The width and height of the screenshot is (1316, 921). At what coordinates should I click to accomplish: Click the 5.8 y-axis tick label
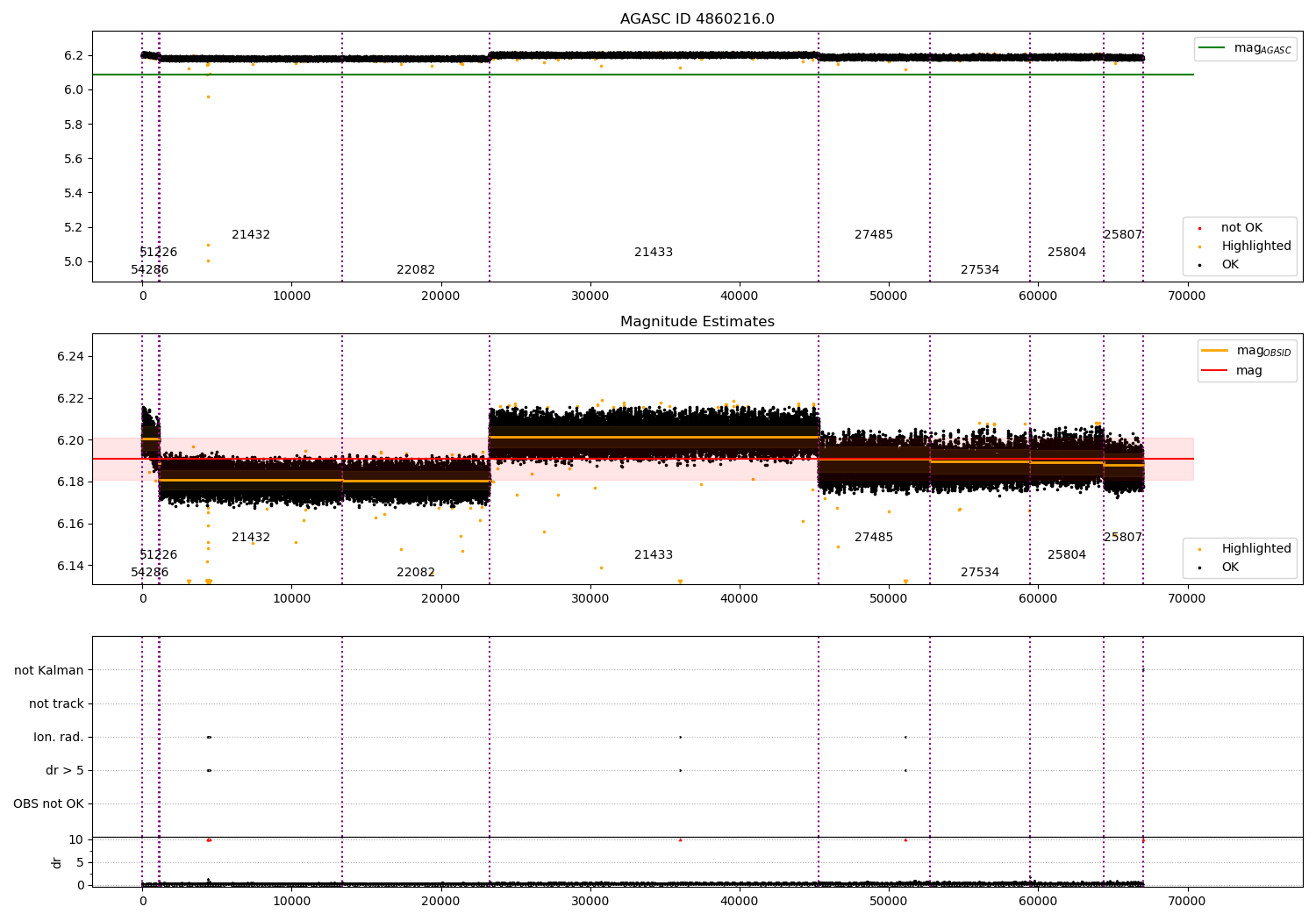[74, 125]
